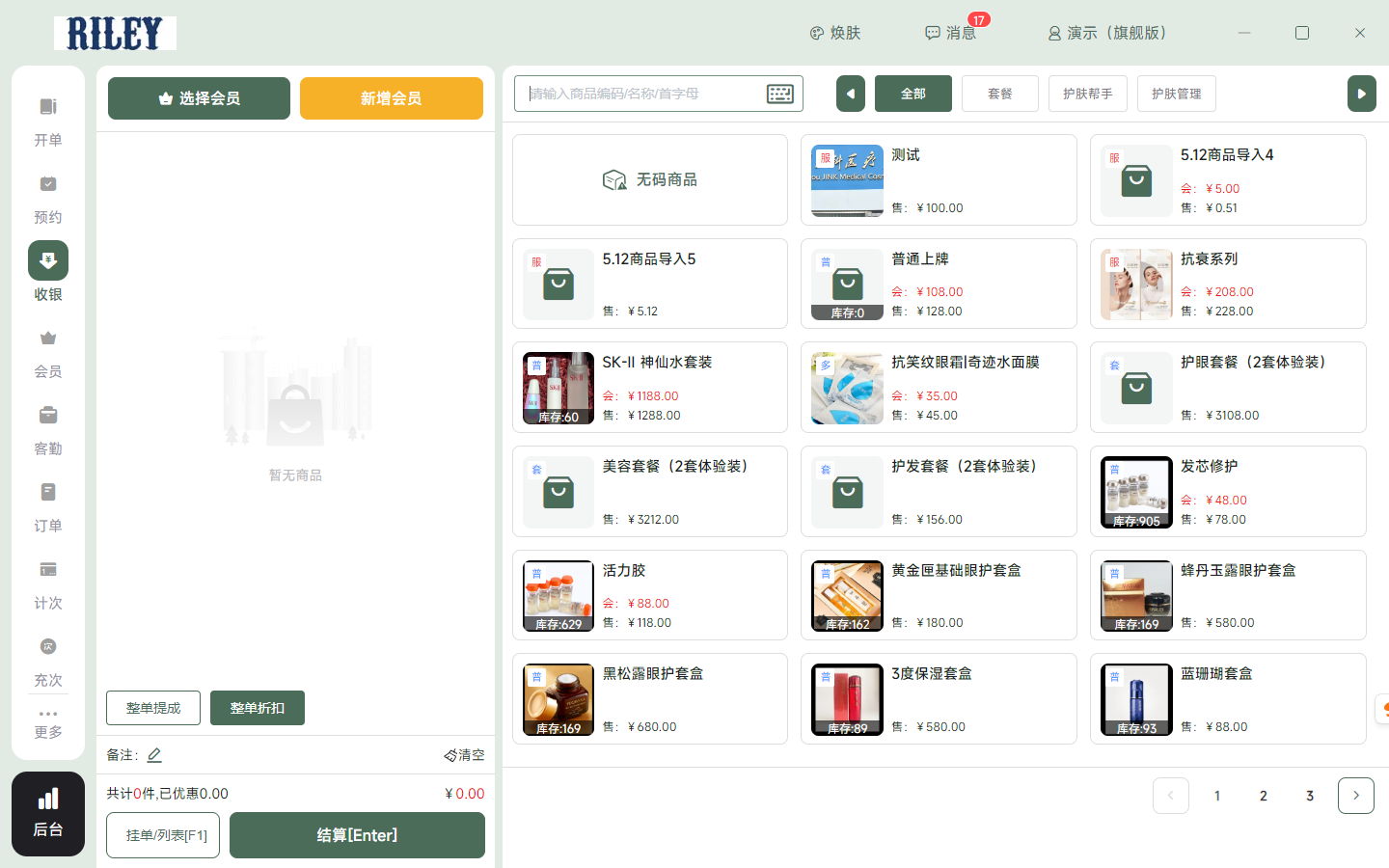Viewport: 1389px width, 868px height.
Task: Open 消息 messages with 17 badge
Action: (x=951, y=33)
